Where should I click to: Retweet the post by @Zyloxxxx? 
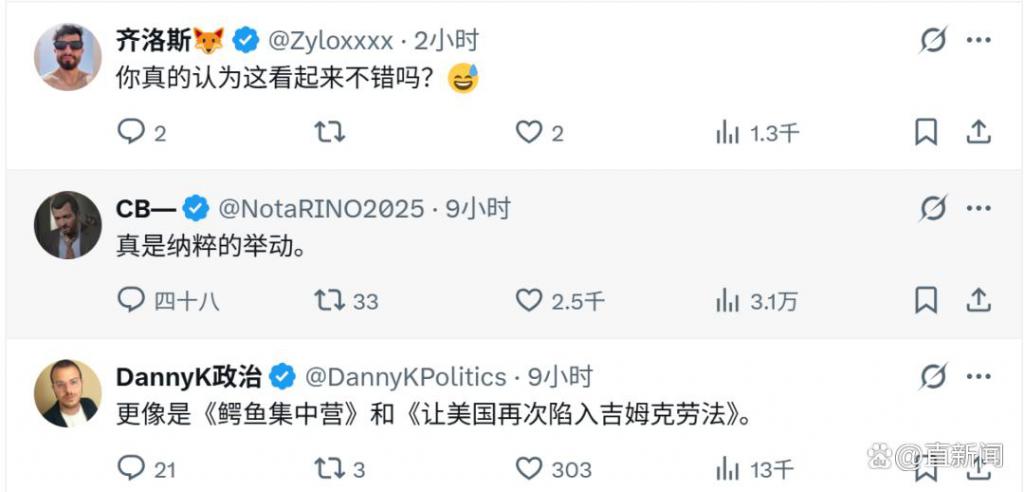[x=329, y=133]
